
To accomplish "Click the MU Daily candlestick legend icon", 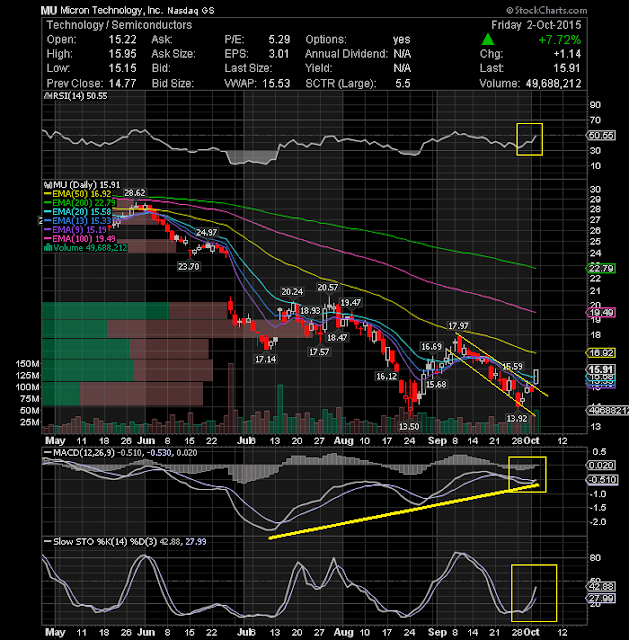I will (47, 185).
